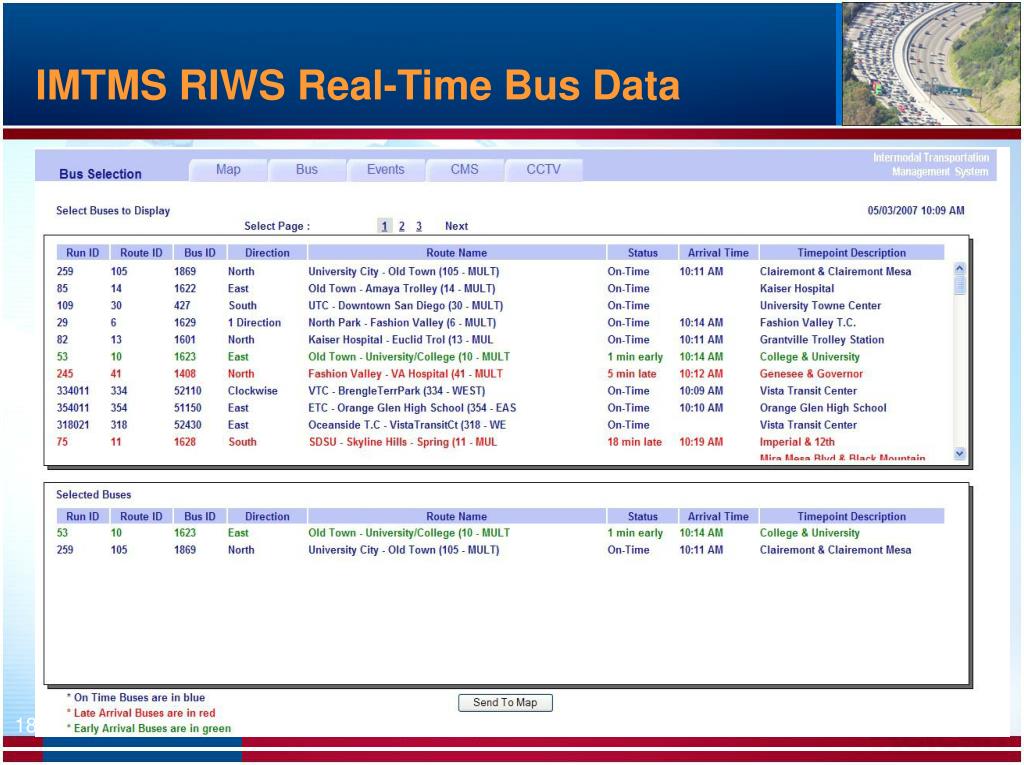This screenshot has width=1024, height=765.
Task: Click Bus ID 52430 cell
Action: [188, 425]
